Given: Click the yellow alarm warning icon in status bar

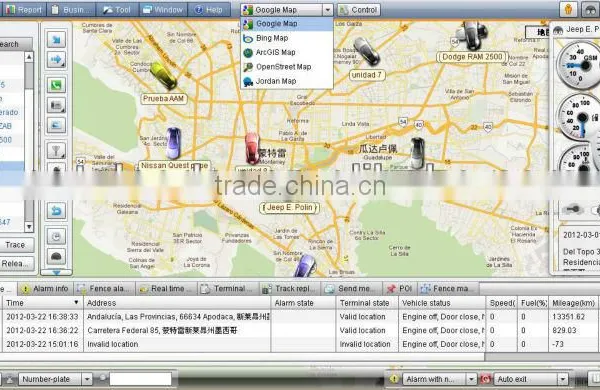Looking at the screenshot, I should coord(394,379).
